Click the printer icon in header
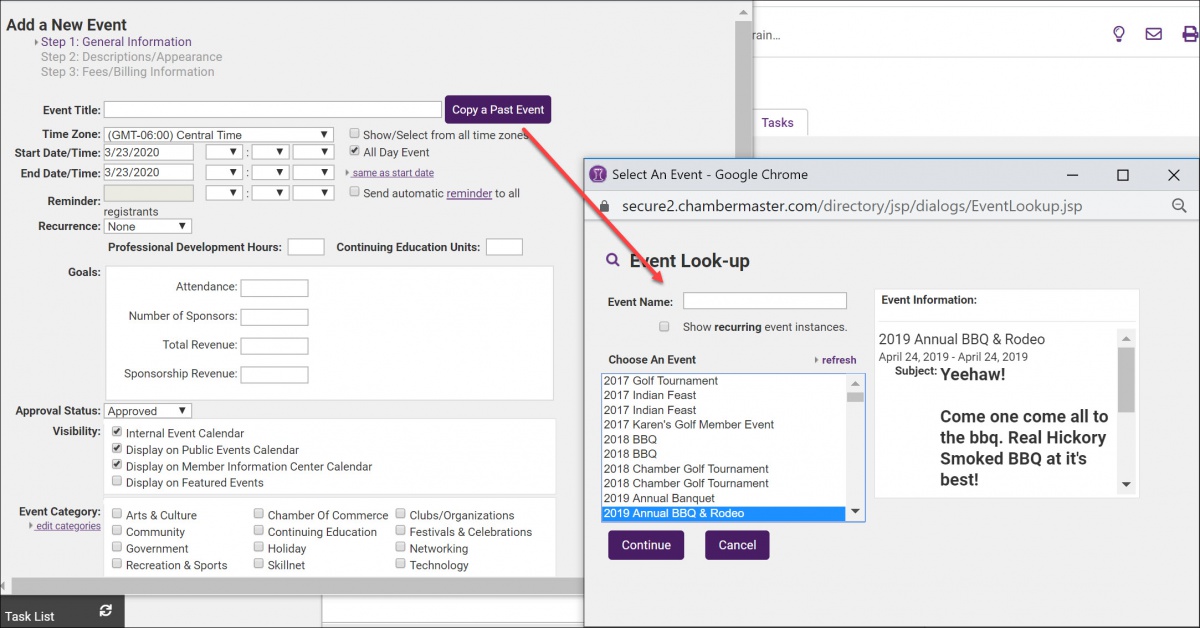This screenshot has width=1200, height=628. pos(1189,34)
